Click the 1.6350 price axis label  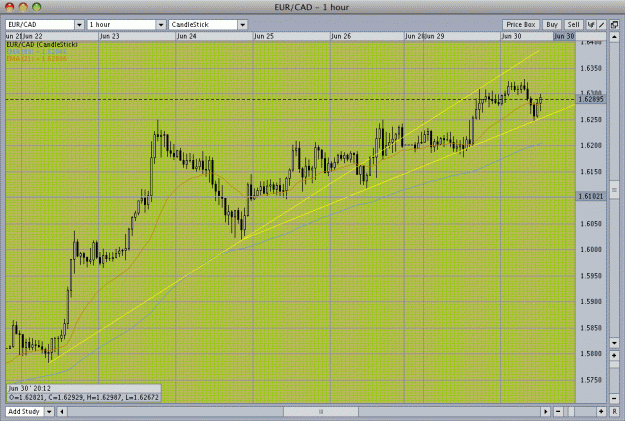point(591,68)
